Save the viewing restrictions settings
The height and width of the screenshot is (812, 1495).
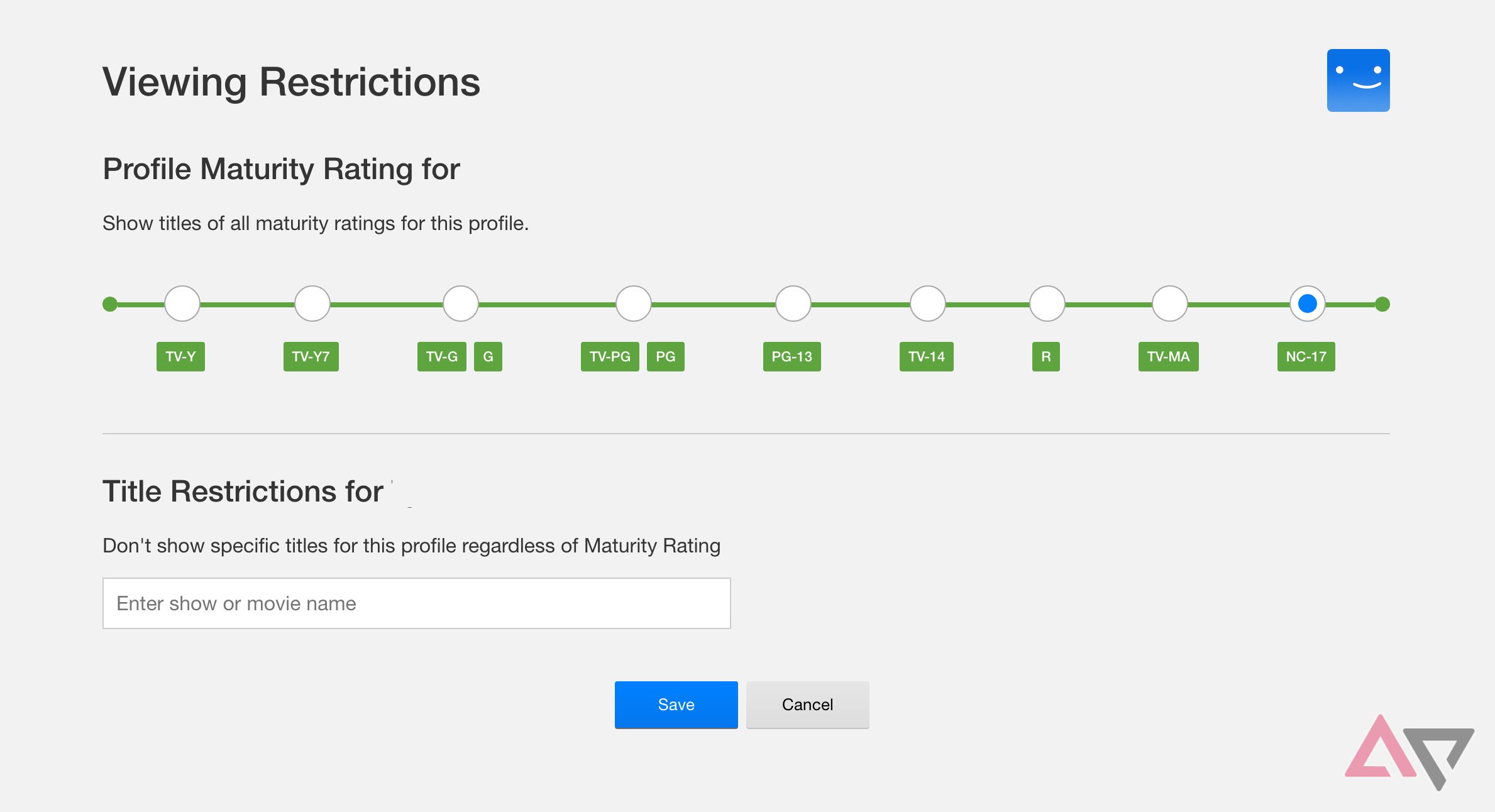675,705
